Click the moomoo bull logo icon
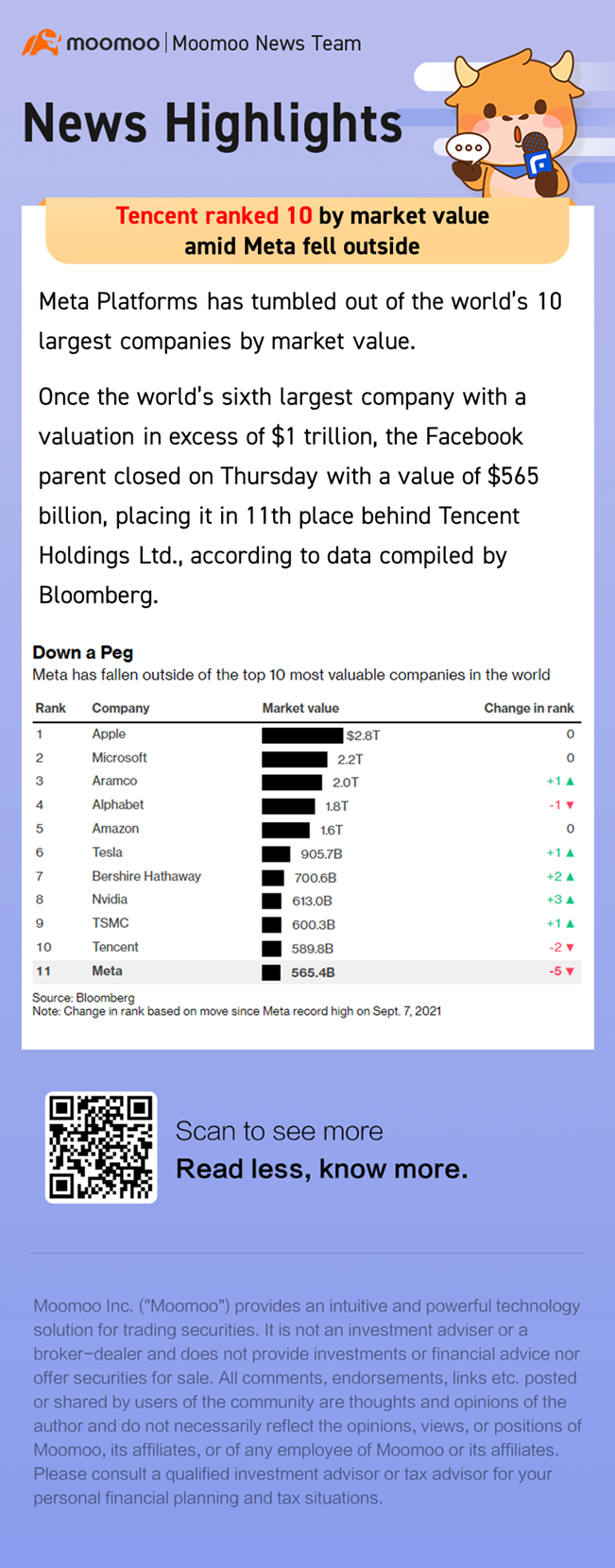 tap(41, 42)
